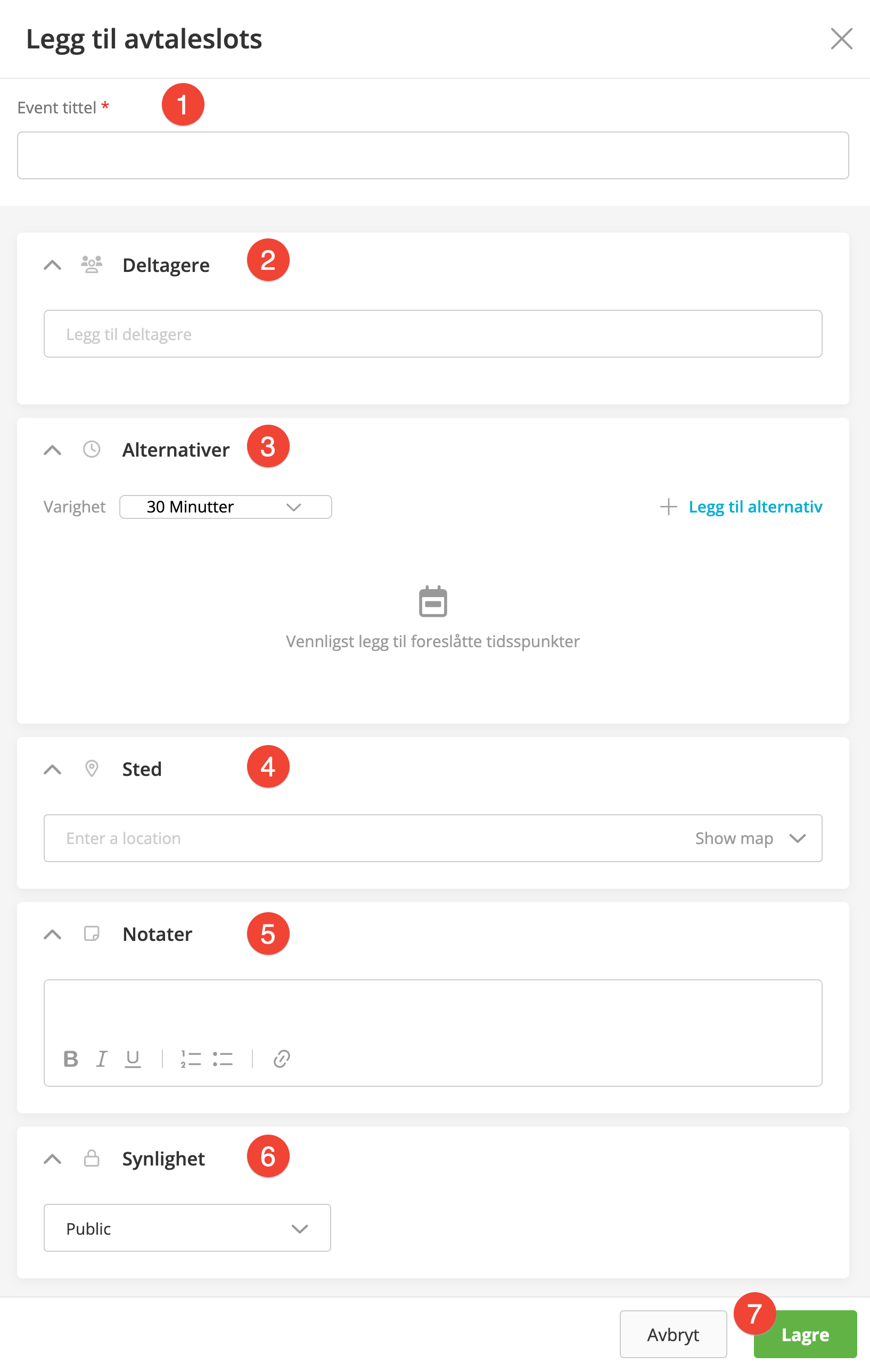870x1372 pixels.
Task: Collapse the Alternativer section
Action: 53,450
